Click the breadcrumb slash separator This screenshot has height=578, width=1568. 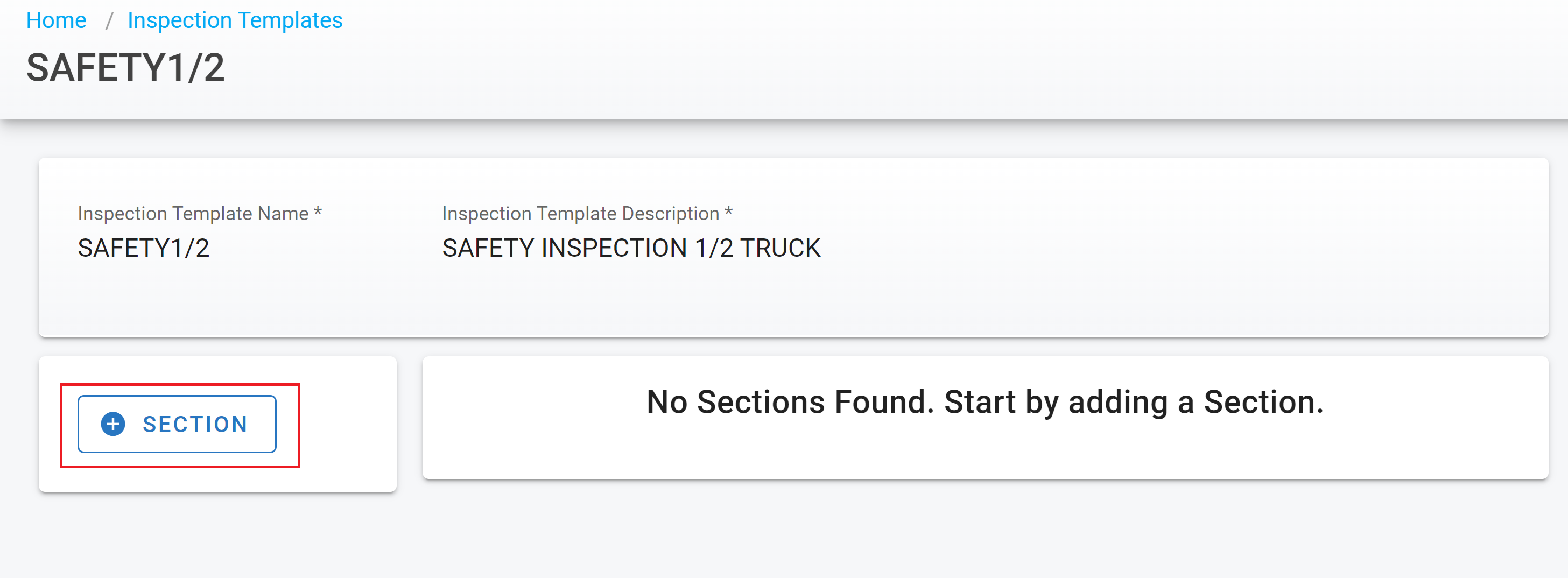pos(109,20)
